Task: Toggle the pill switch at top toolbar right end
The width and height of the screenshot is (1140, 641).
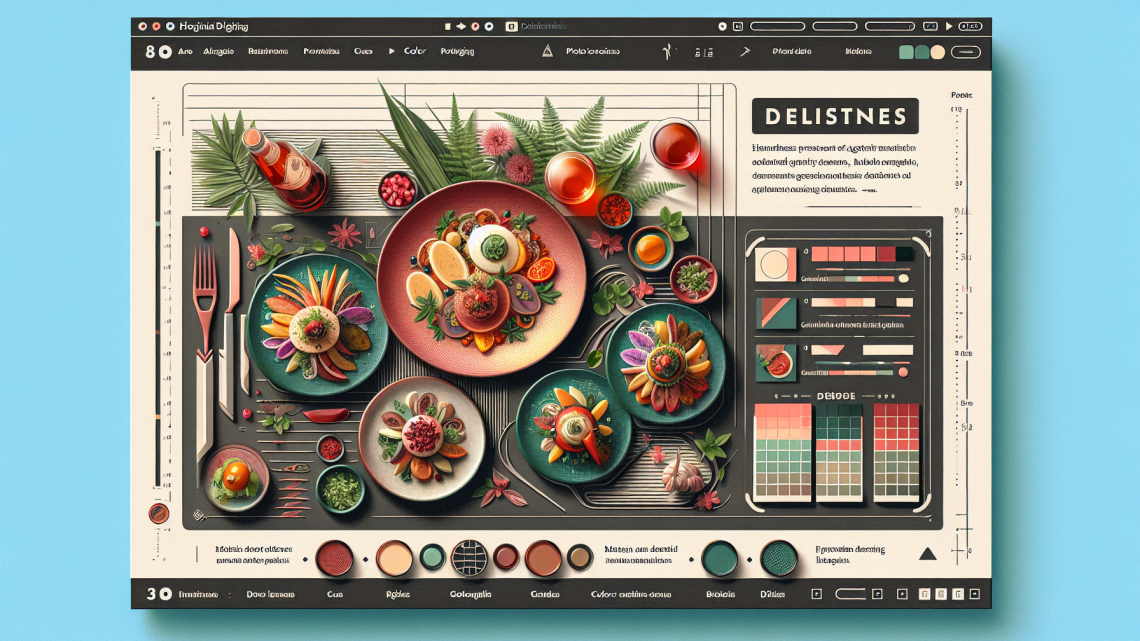Action: [x=962, y=52]
